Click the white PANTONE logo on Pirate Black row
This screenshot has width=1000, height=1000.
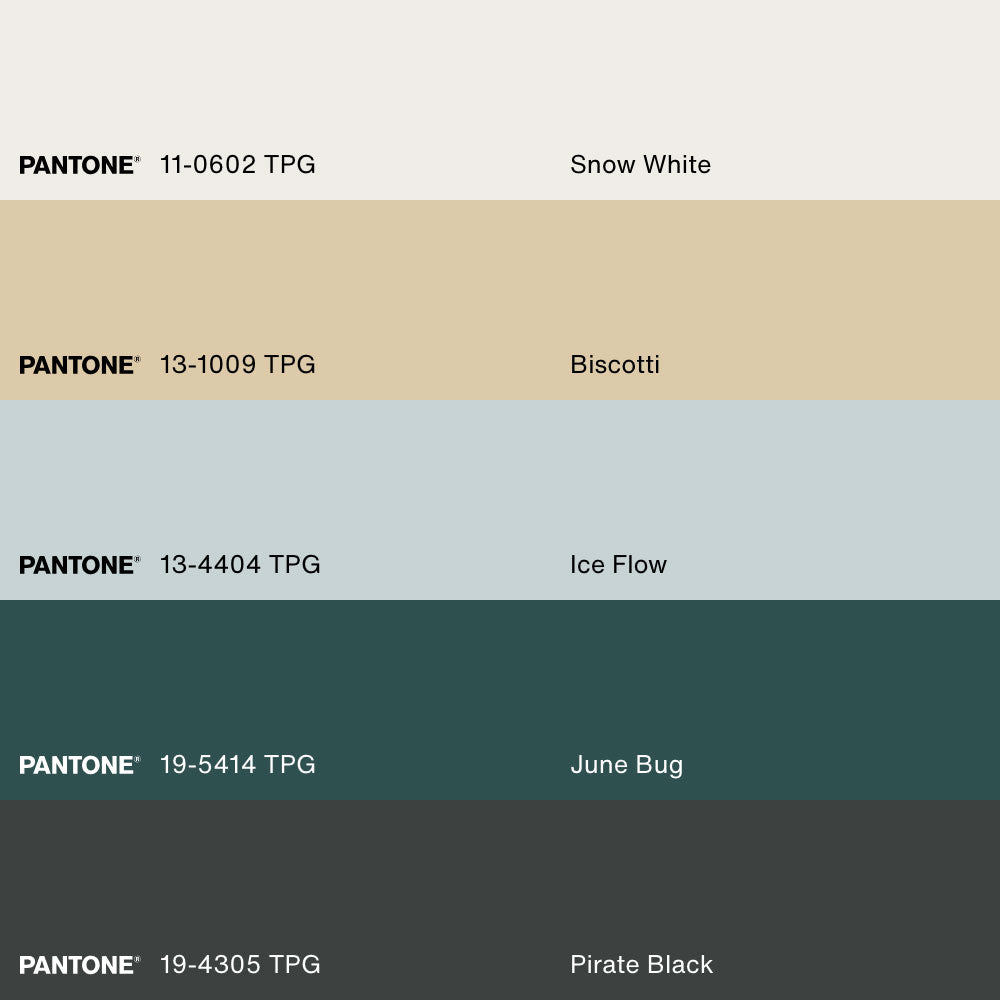(79, 965)
